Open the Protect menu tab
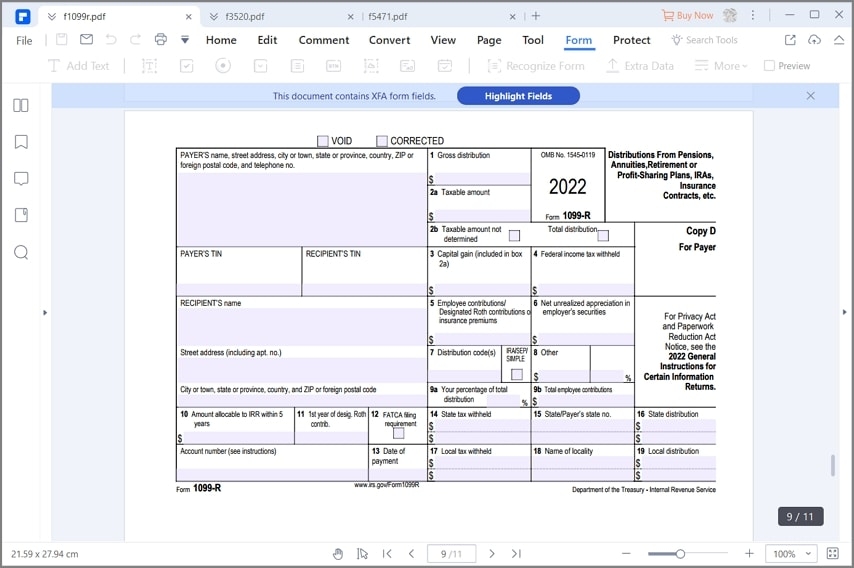Screen dimensions: 854x568 631,40
